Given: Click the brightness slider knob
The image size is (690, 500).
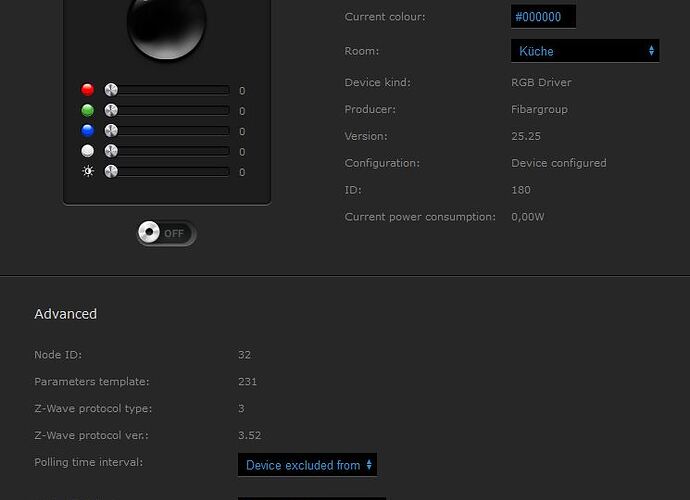Looking at the screenshot, I should (x=111, y=172).
